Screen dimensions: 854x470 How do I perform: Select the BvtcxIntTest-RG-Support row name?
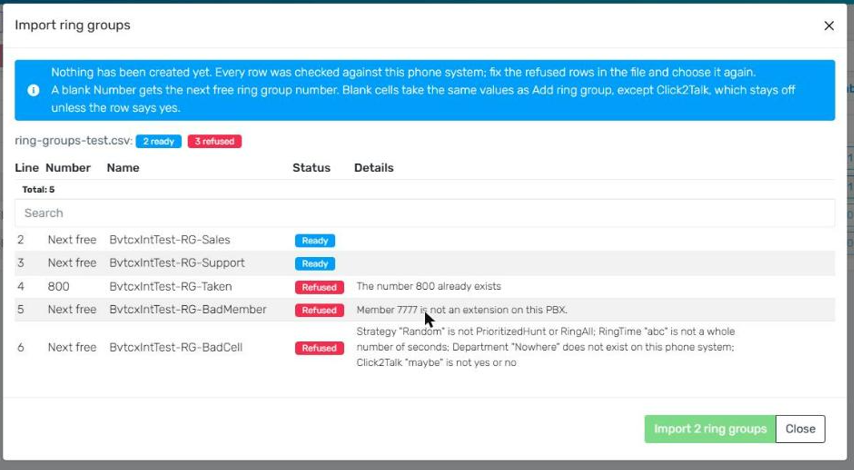[x=177, y=263]
